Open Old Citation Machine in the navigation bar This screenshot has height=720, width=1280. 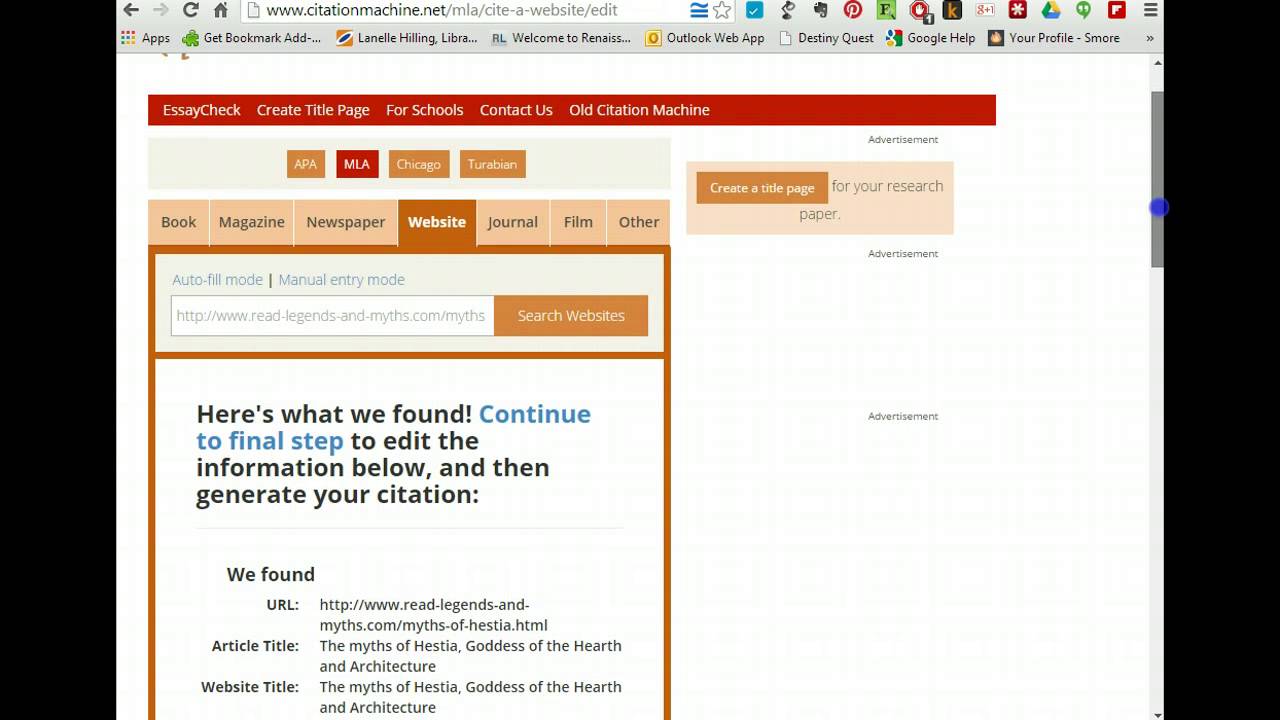640,110
